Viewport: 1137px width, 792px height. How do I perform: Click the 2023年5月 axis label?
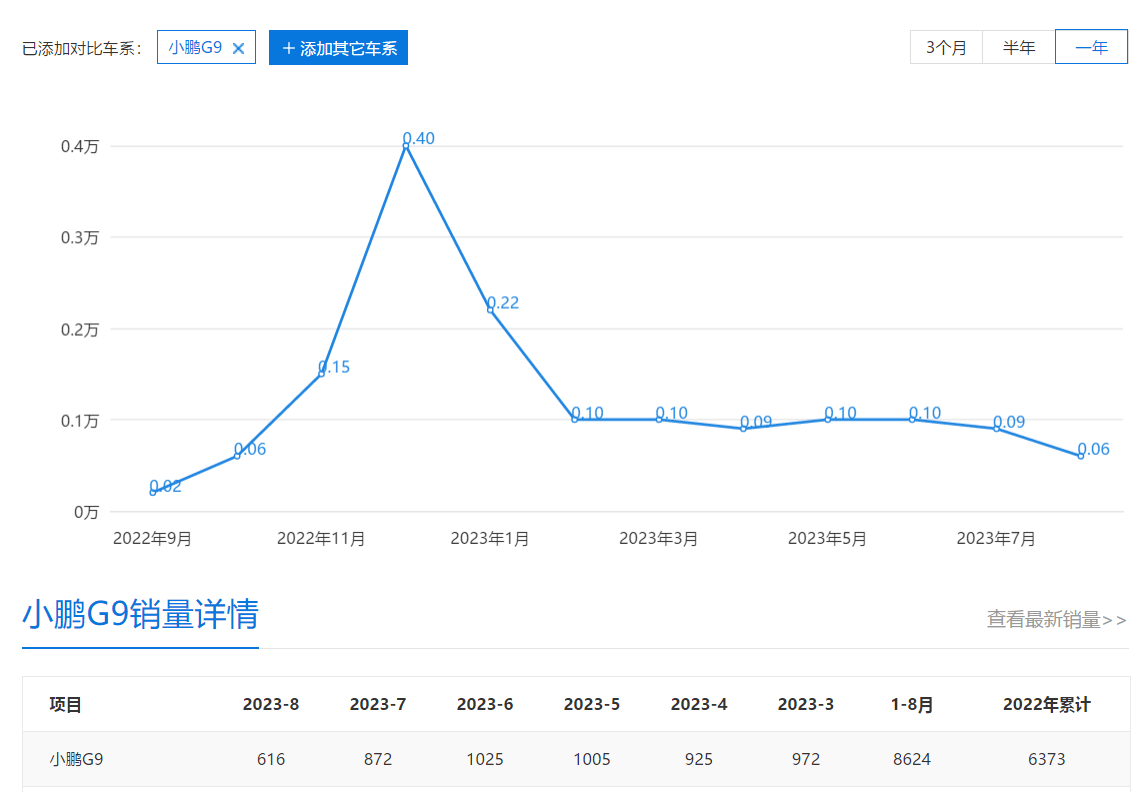click(x=827, y=539)
